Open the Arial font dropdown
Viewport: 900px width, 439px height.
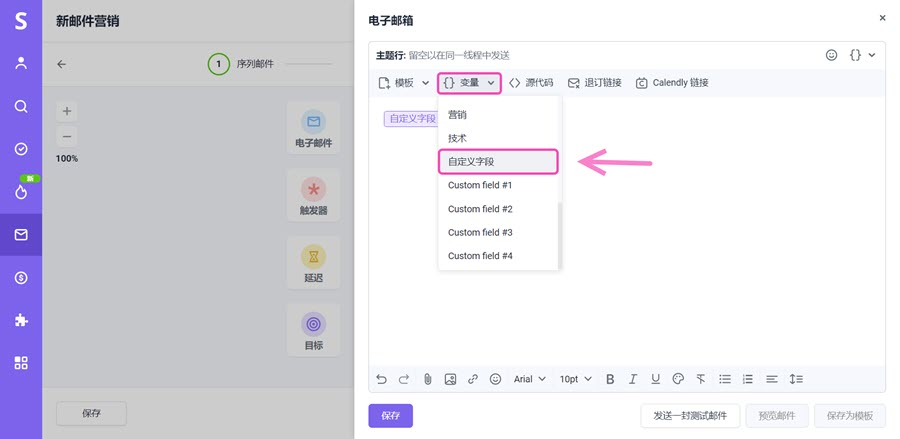pyautogui.click(x=530, y=379)
